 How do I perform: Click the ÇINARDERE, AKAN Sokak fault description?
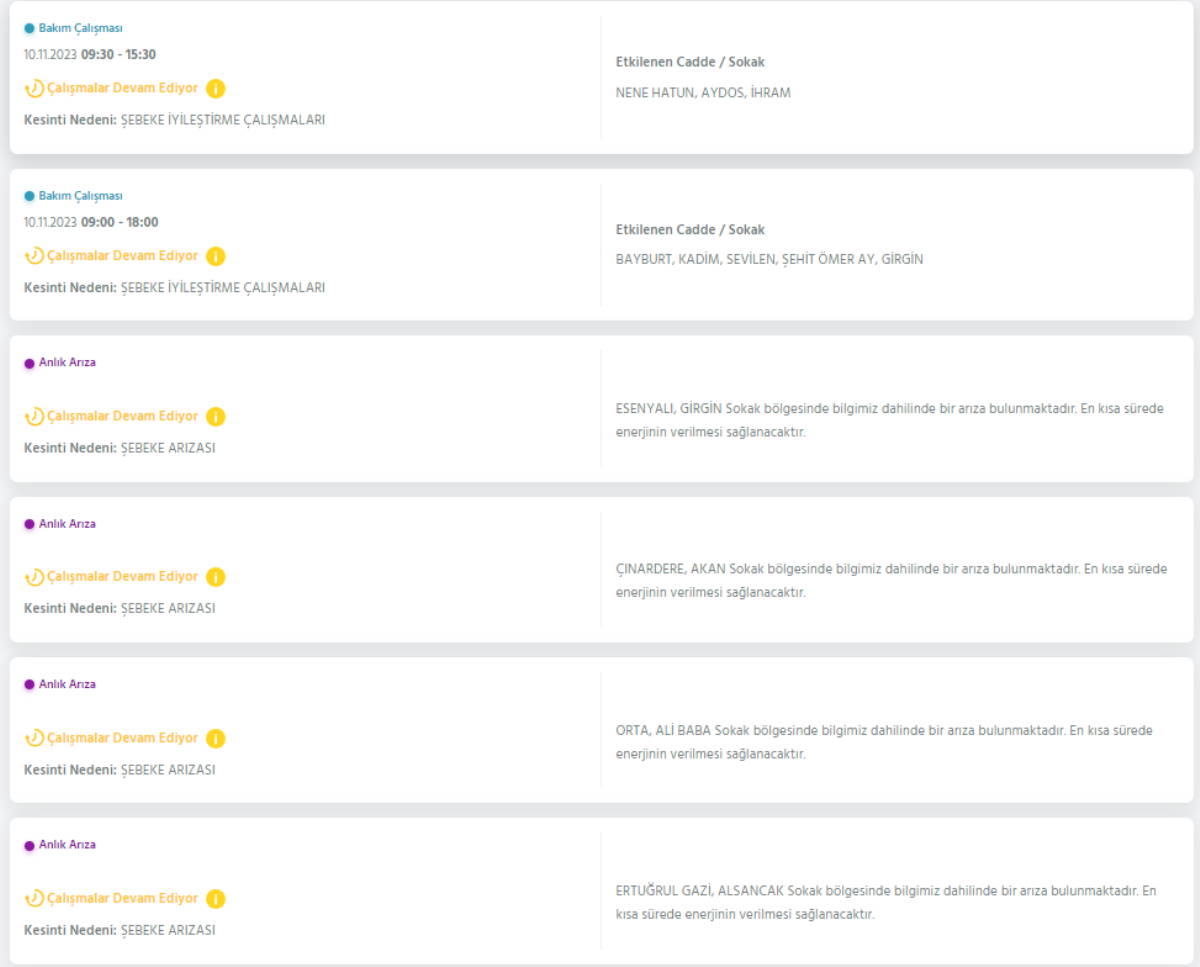[x=890, y=580]
